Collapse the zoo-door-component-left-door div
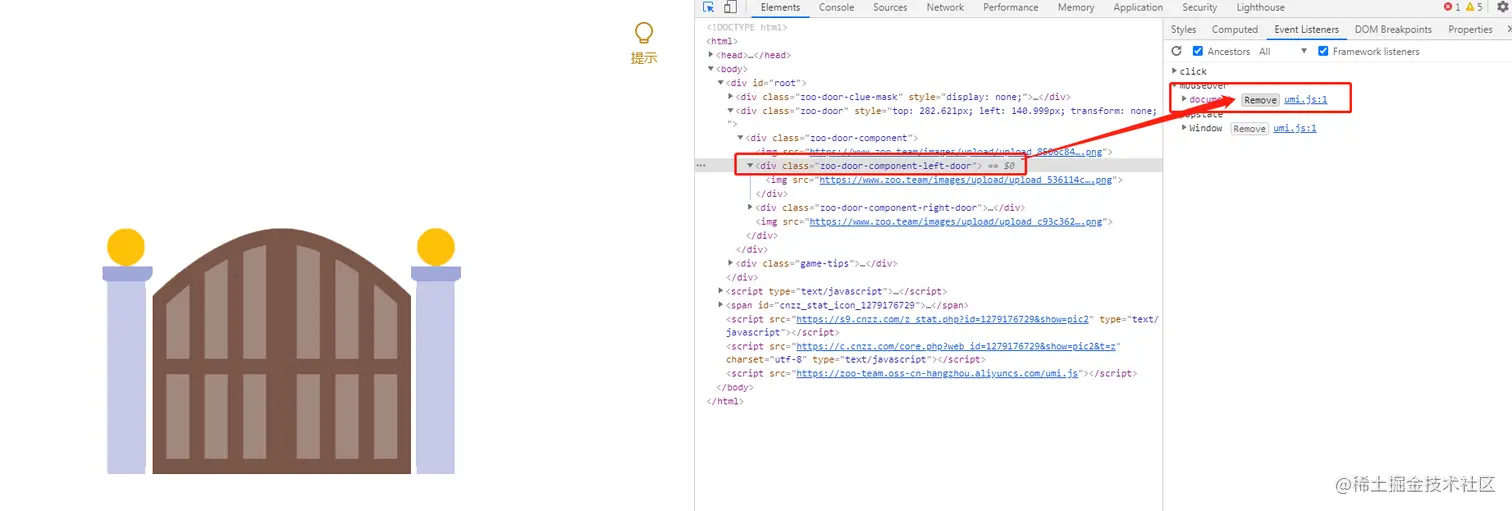Viewport: 1512px width, 511px height. click(751, 165)
